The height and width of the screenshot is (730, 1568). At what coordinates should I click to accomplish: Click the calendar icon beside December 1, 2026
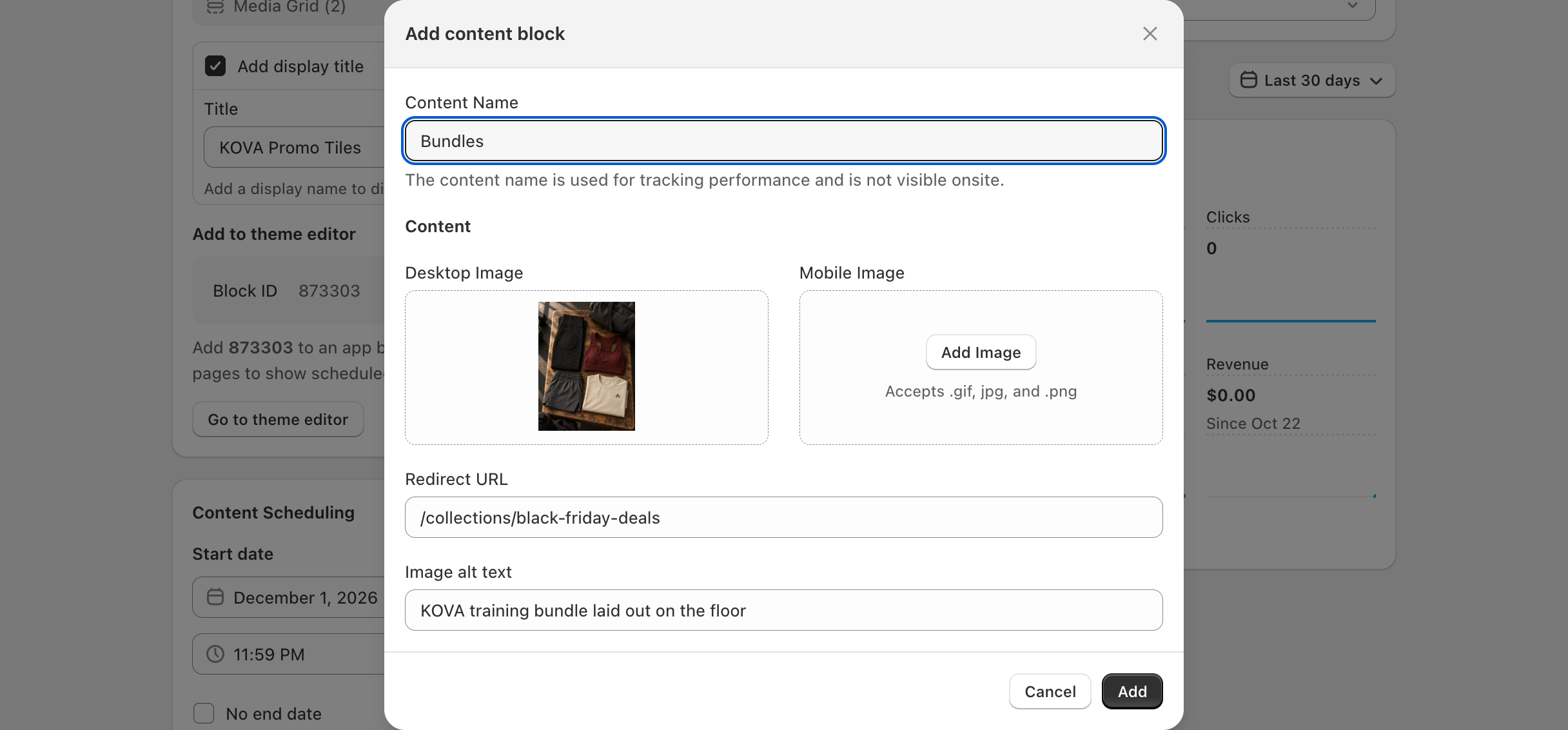(215, 597)
